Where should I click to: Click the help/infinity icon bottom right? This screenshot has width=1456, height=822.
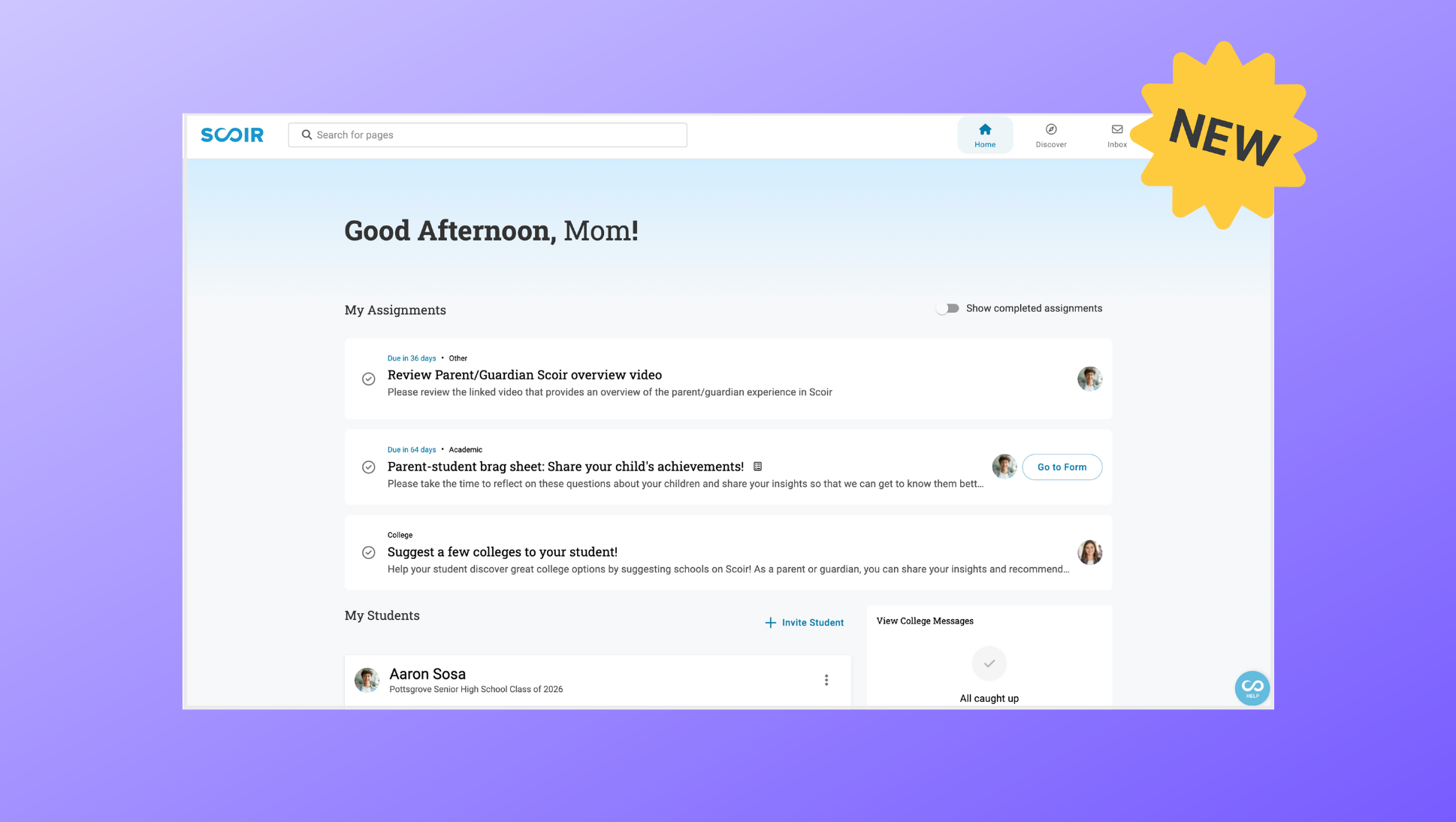point(1252,687)
